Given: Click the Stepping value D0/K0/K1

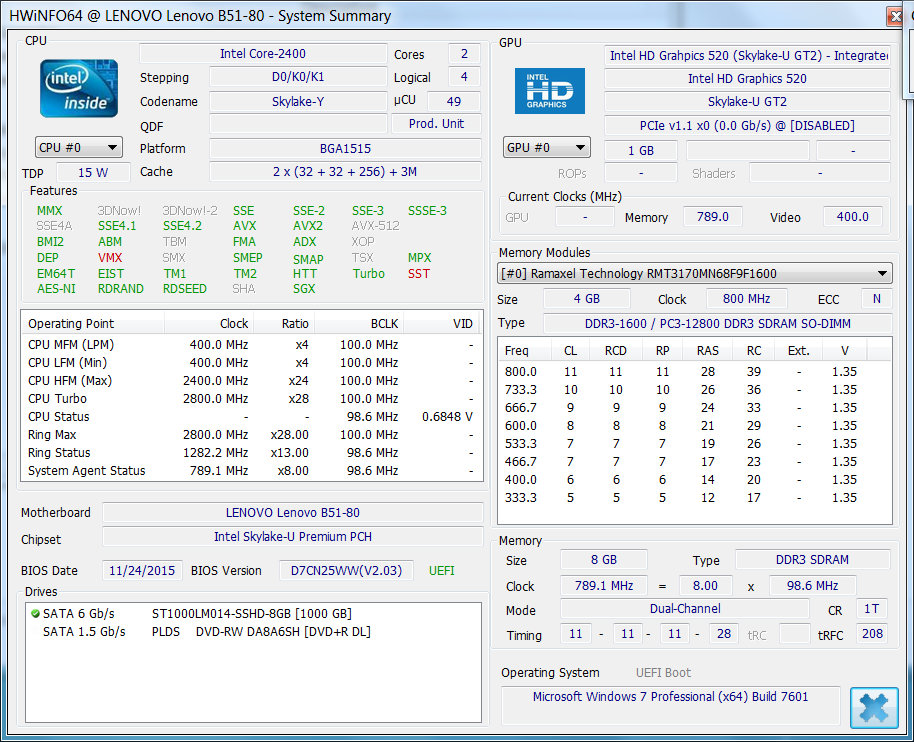Looking at the screenshot, I should point(298,77).
